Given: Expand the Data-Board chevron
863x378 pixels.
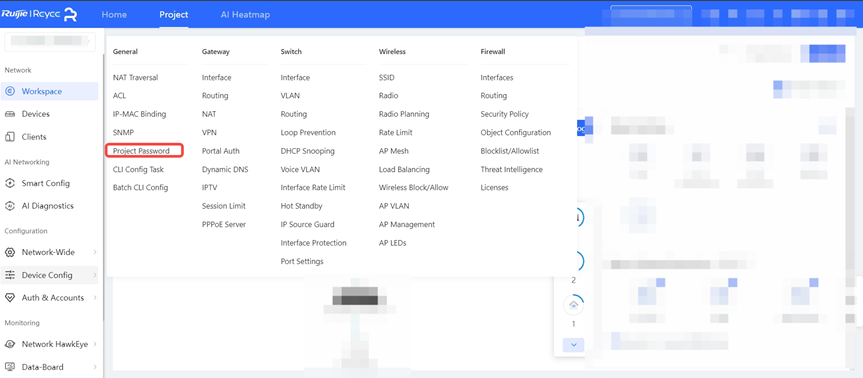Looking at the screenshot, I should click(x=95, y=367).
